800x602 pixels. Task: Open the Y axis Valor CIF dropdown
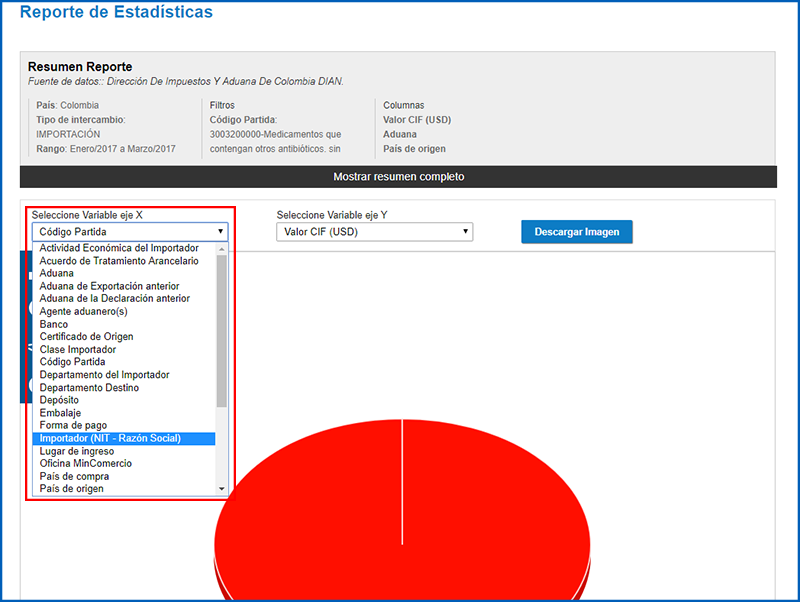(x=374, y=232)
